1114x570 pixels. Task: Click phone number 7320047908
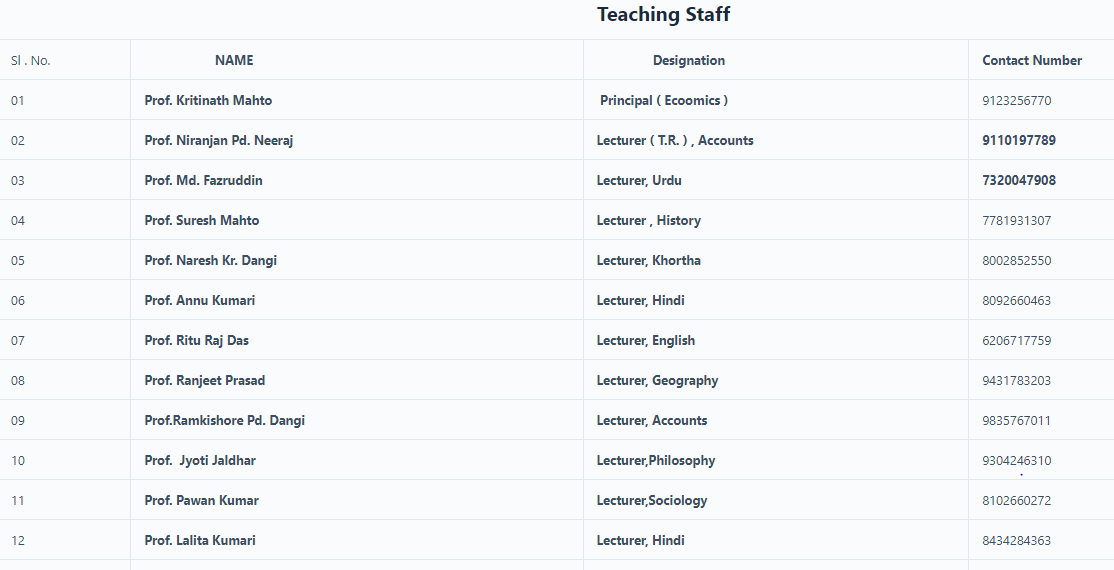(x=1019, y=180)
